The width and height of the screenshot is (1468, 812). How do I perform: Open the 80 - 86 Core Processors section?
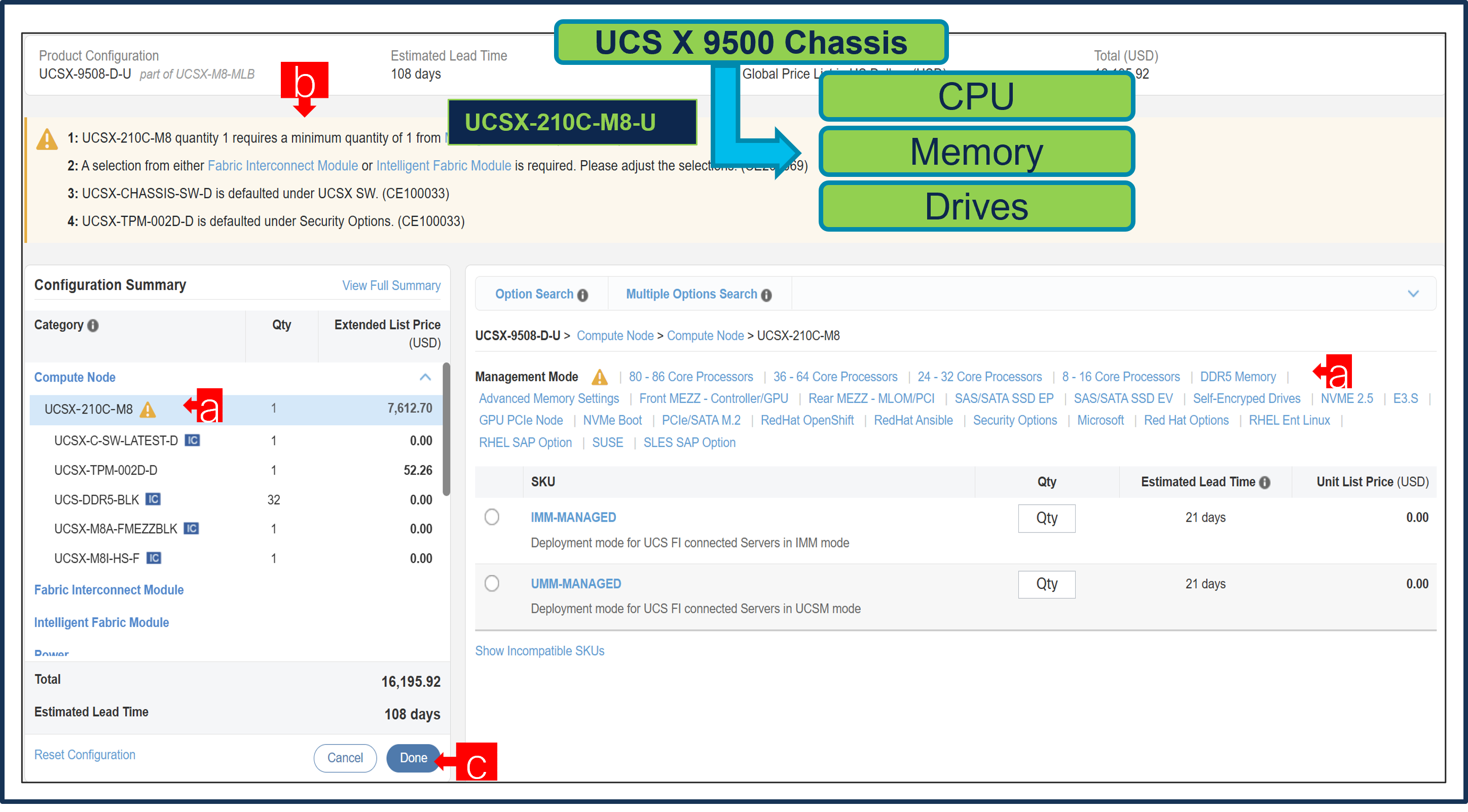[x=691, y=377]
